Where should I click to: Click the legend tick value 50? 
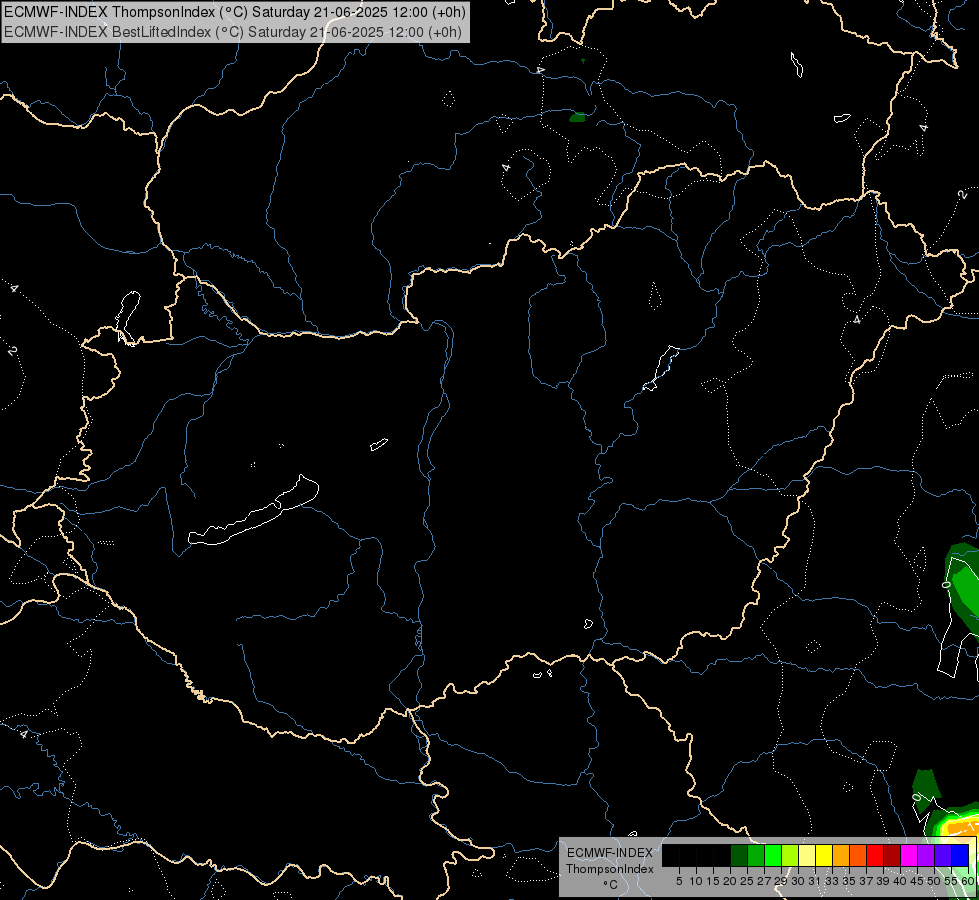click(933, 881)
